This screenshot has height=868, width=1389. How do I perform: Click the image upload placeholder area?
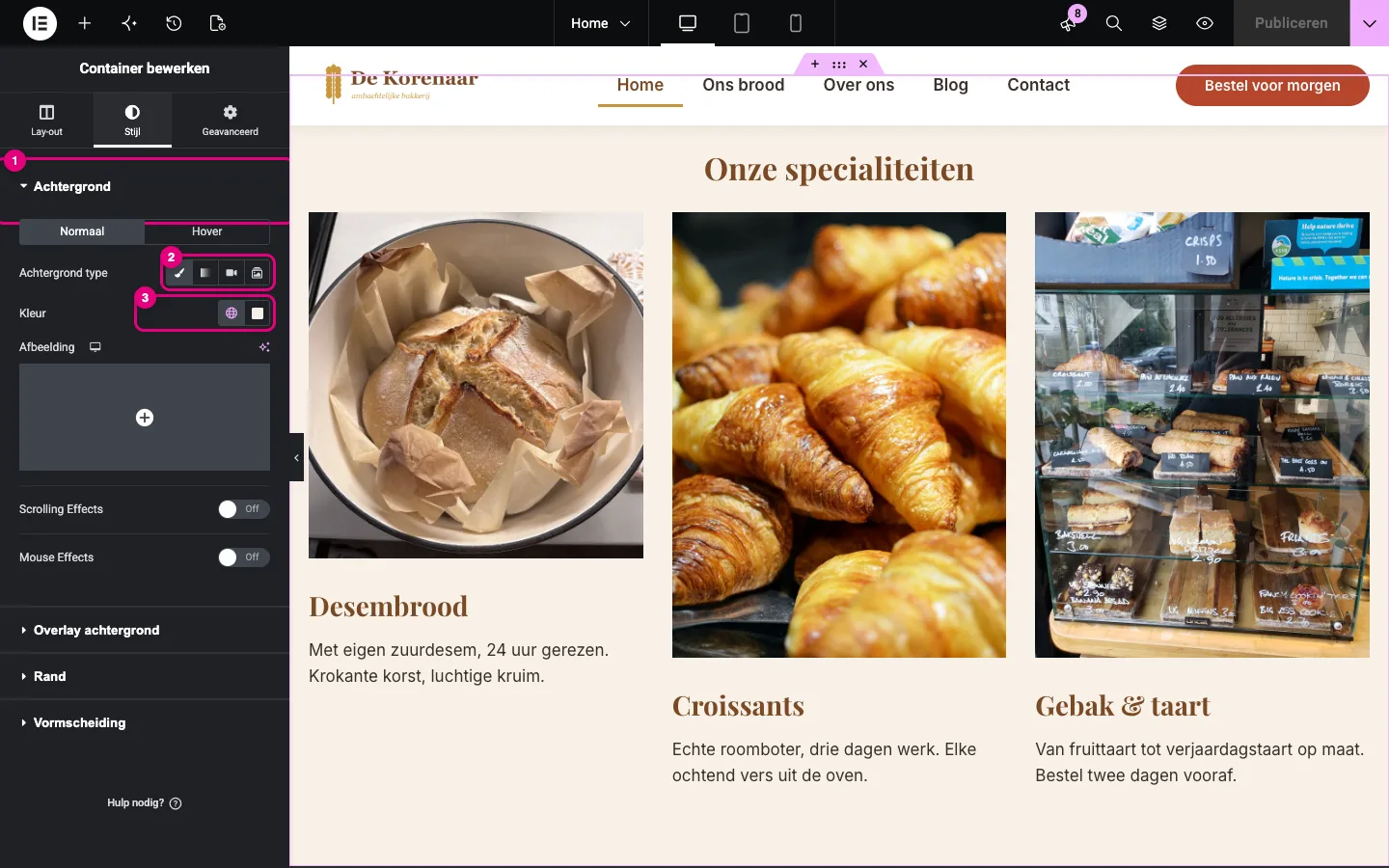[145, 418]
